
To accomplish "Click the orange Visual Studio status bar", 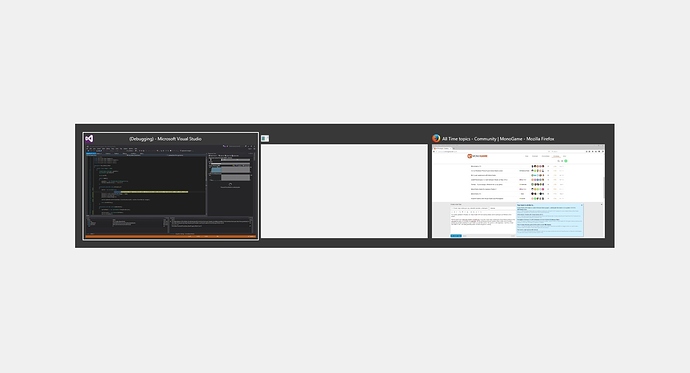I will [171, 237].
